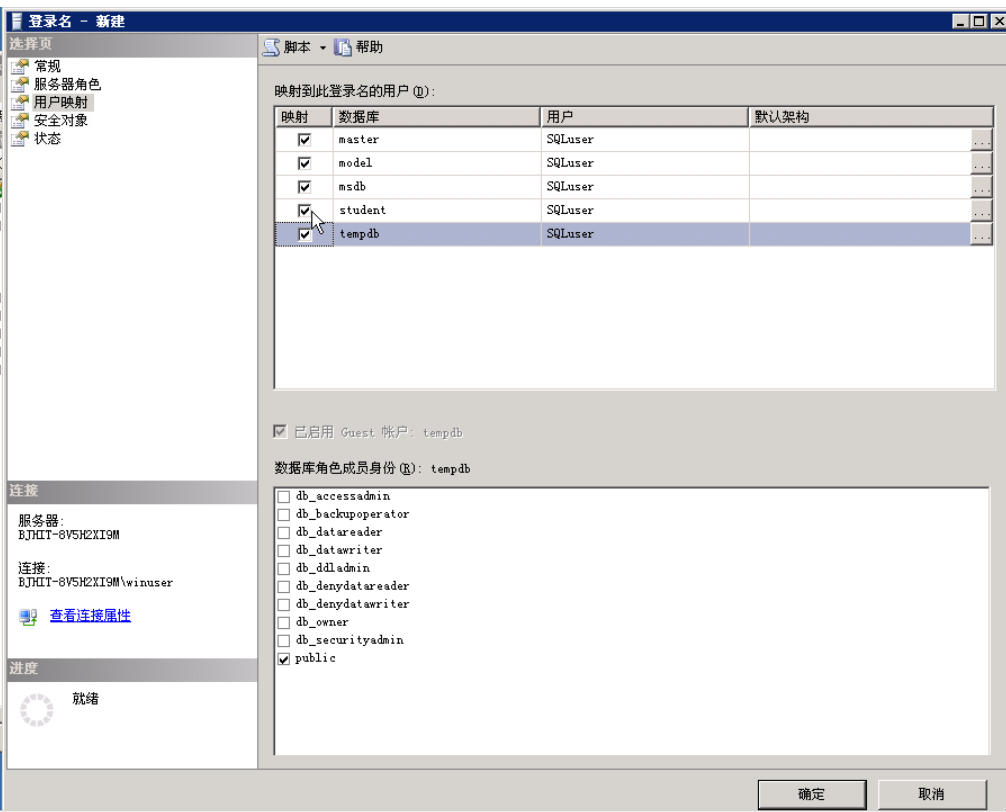
Task: Click the 取消 button
Action: [932, 794]
